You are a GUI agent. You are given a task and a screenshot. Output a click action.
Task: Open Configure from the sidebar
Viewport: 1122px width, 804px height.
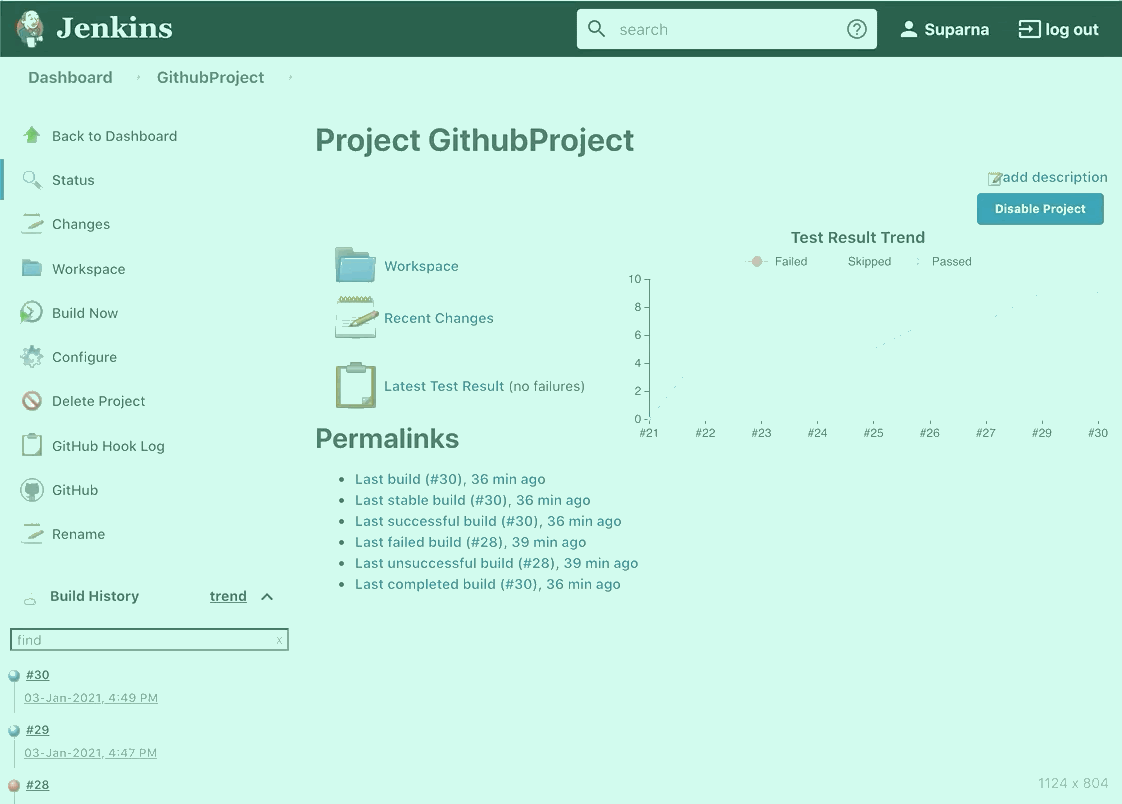[84, 357]
